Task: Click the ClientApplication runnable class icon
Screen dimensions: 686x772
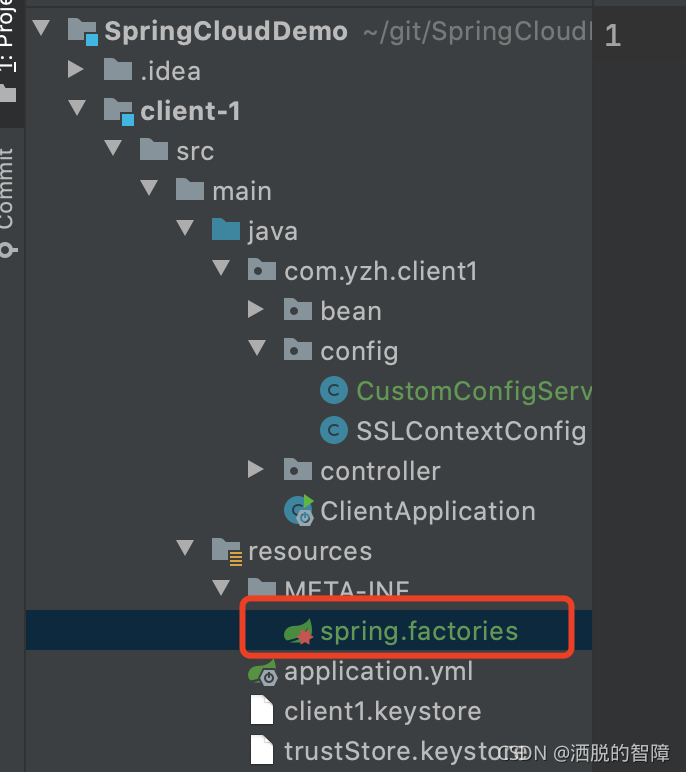Action: [299, 510]
